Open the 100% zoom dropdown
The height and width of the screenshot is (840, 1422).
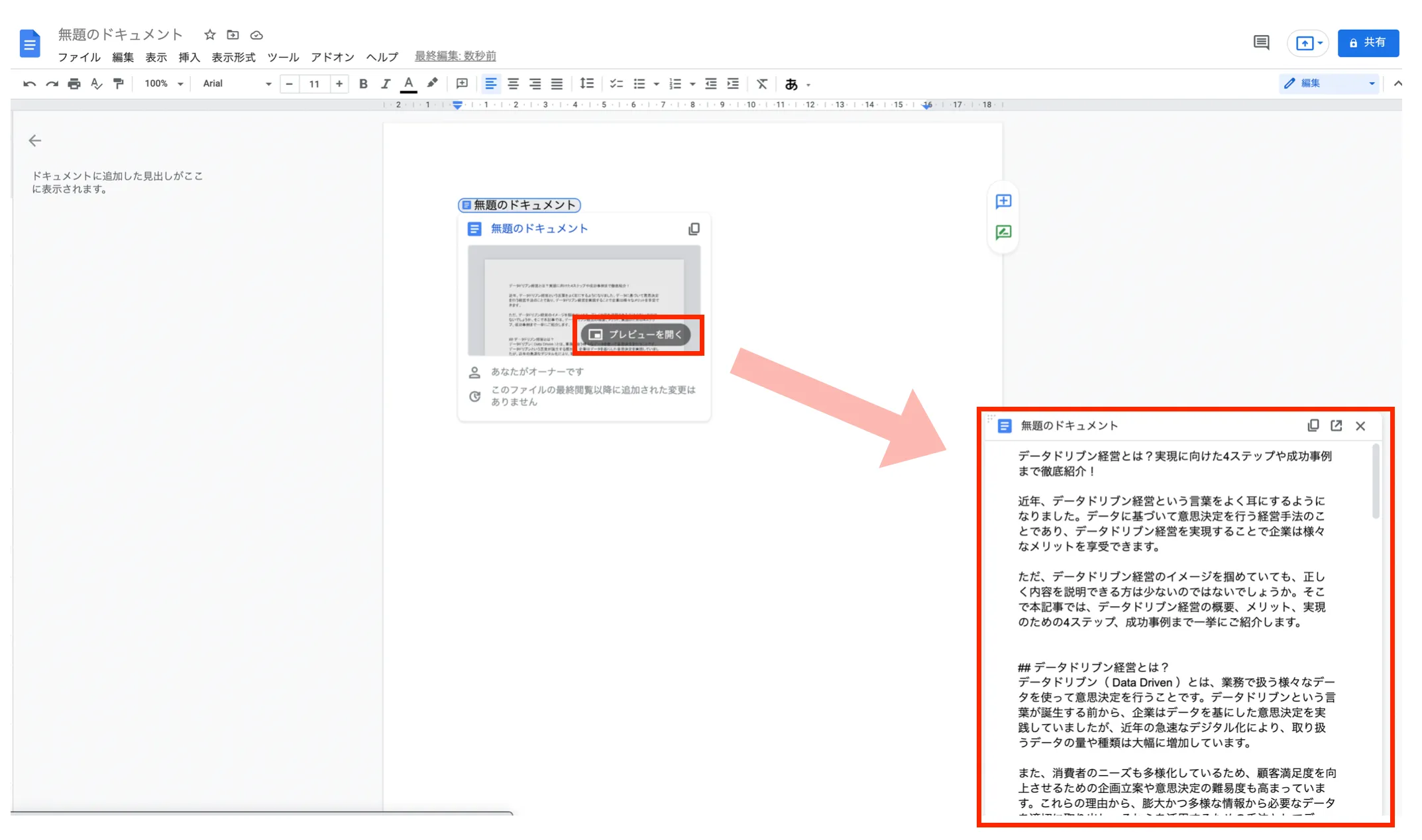tap(164, 83)
